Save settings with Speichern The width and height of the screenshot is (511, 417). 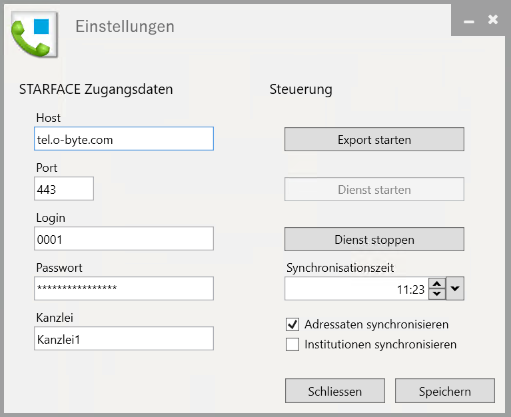click(x=445, y=390)
